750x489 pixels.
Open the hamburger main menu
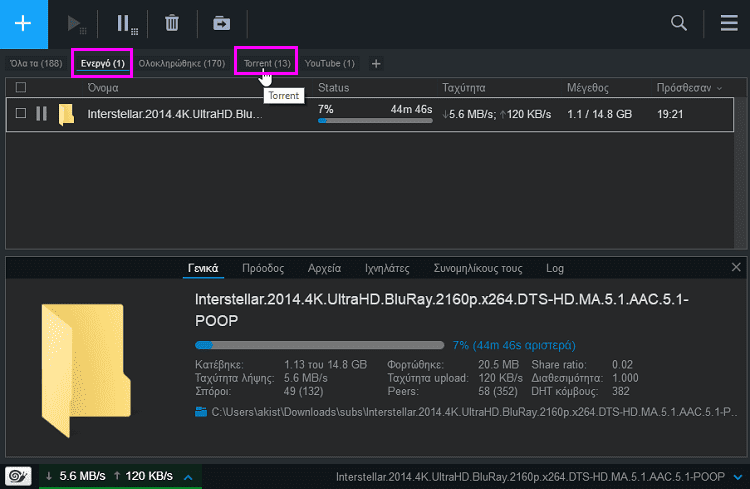[x=729, y=22]
